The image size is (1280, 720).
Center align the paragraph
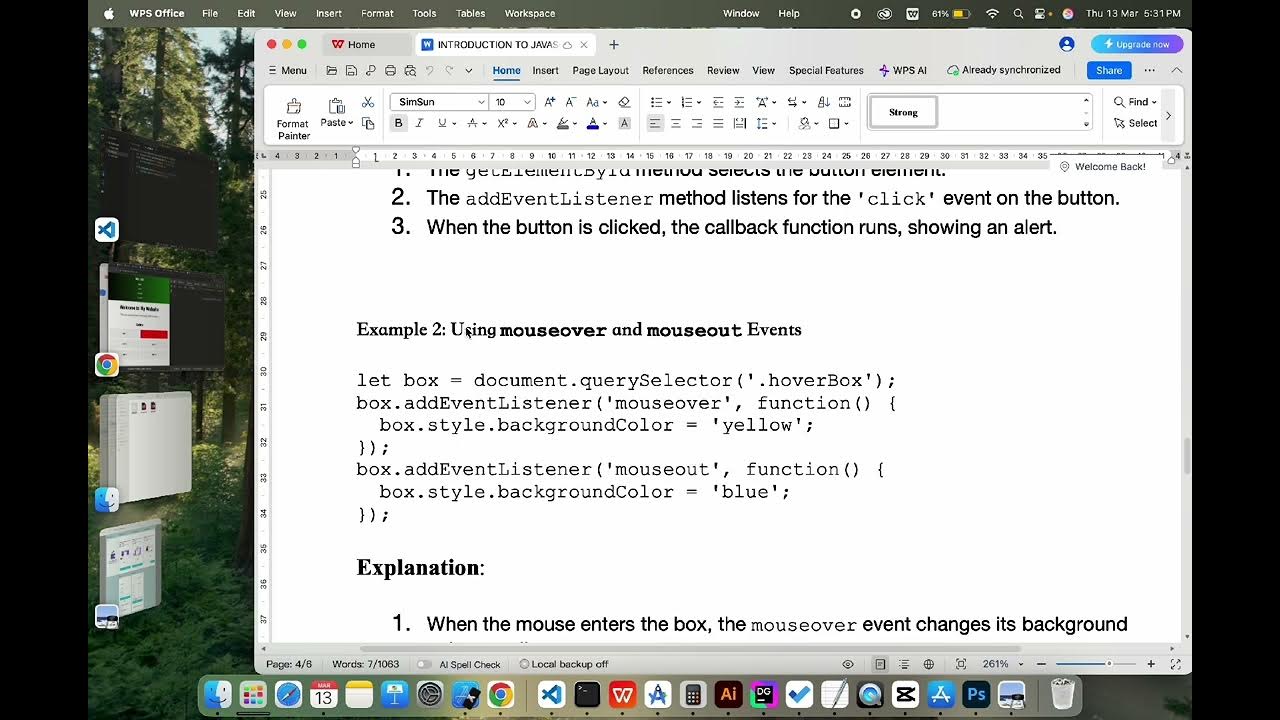pyautogui.click(x=676, y=123)
